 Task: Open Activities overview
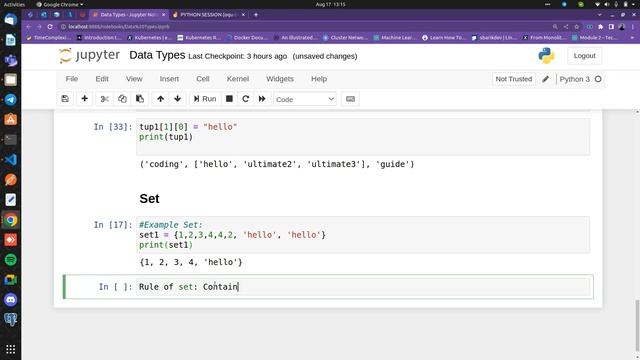(14, 4)
